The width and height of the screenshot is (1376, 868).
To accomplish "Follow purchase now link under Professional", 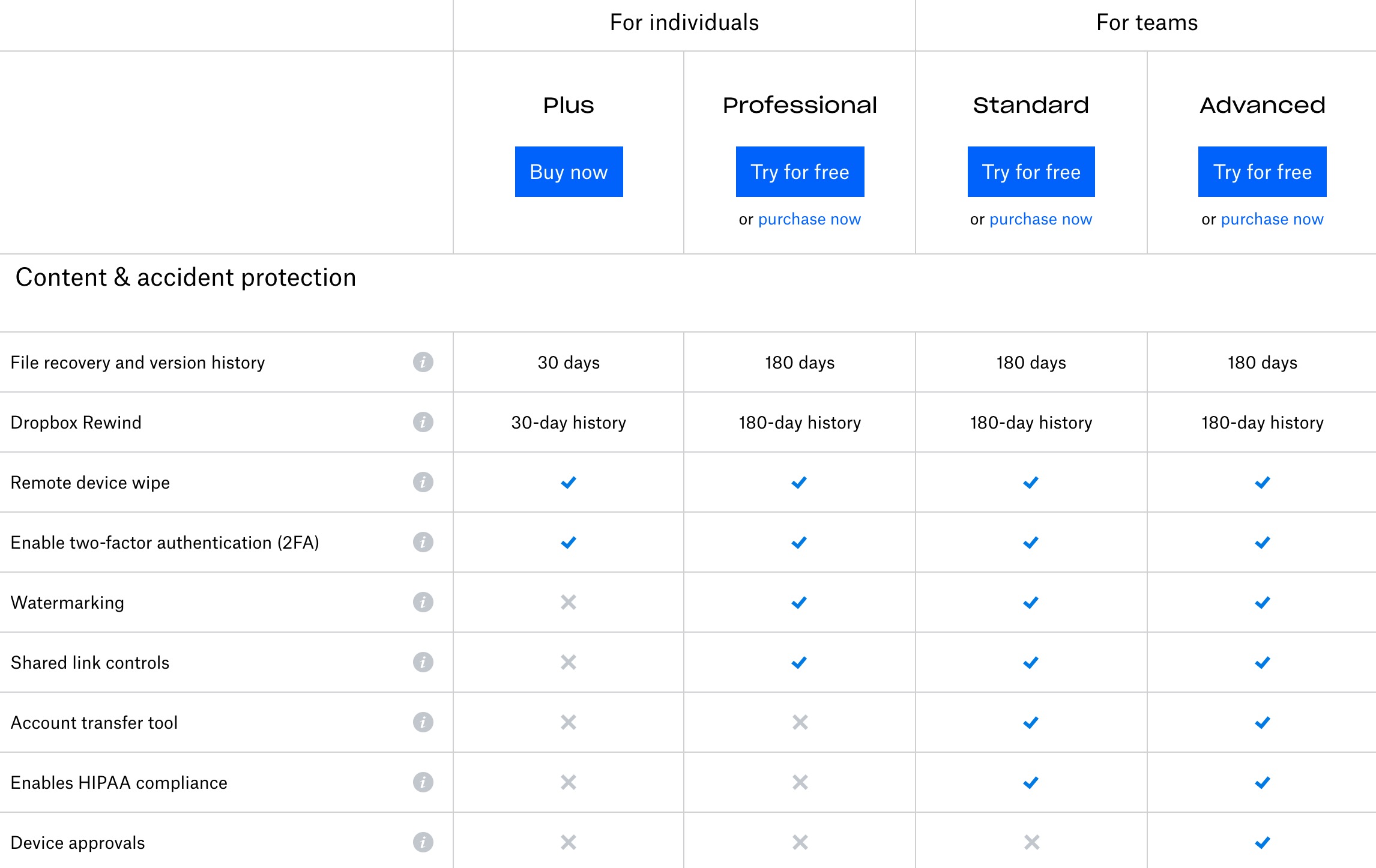I will coord(809,219).
